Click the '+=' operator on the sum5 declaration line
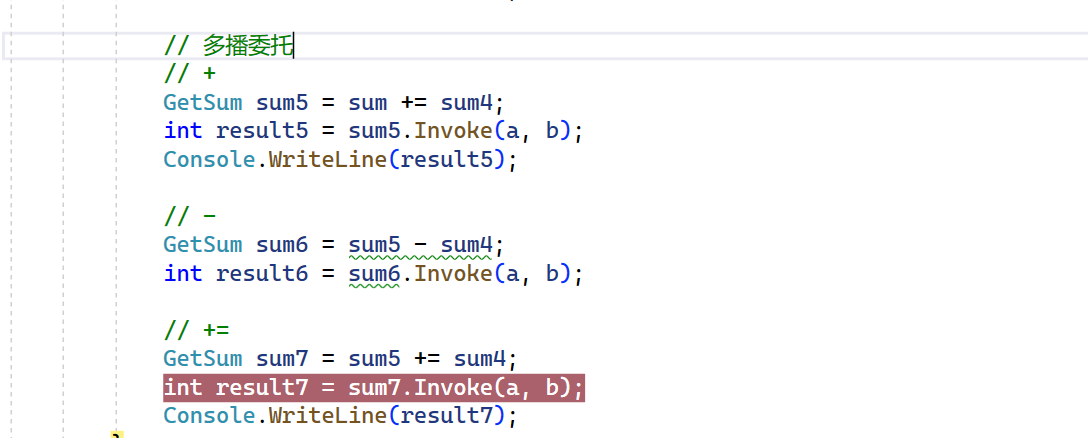1088x438 pixels. [x=414, y=103]
